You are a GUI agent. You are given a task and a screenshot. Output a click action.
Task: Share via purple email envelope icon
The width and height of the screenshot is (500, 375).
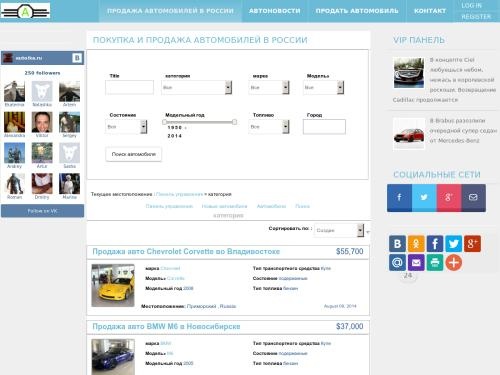[416, 262]
